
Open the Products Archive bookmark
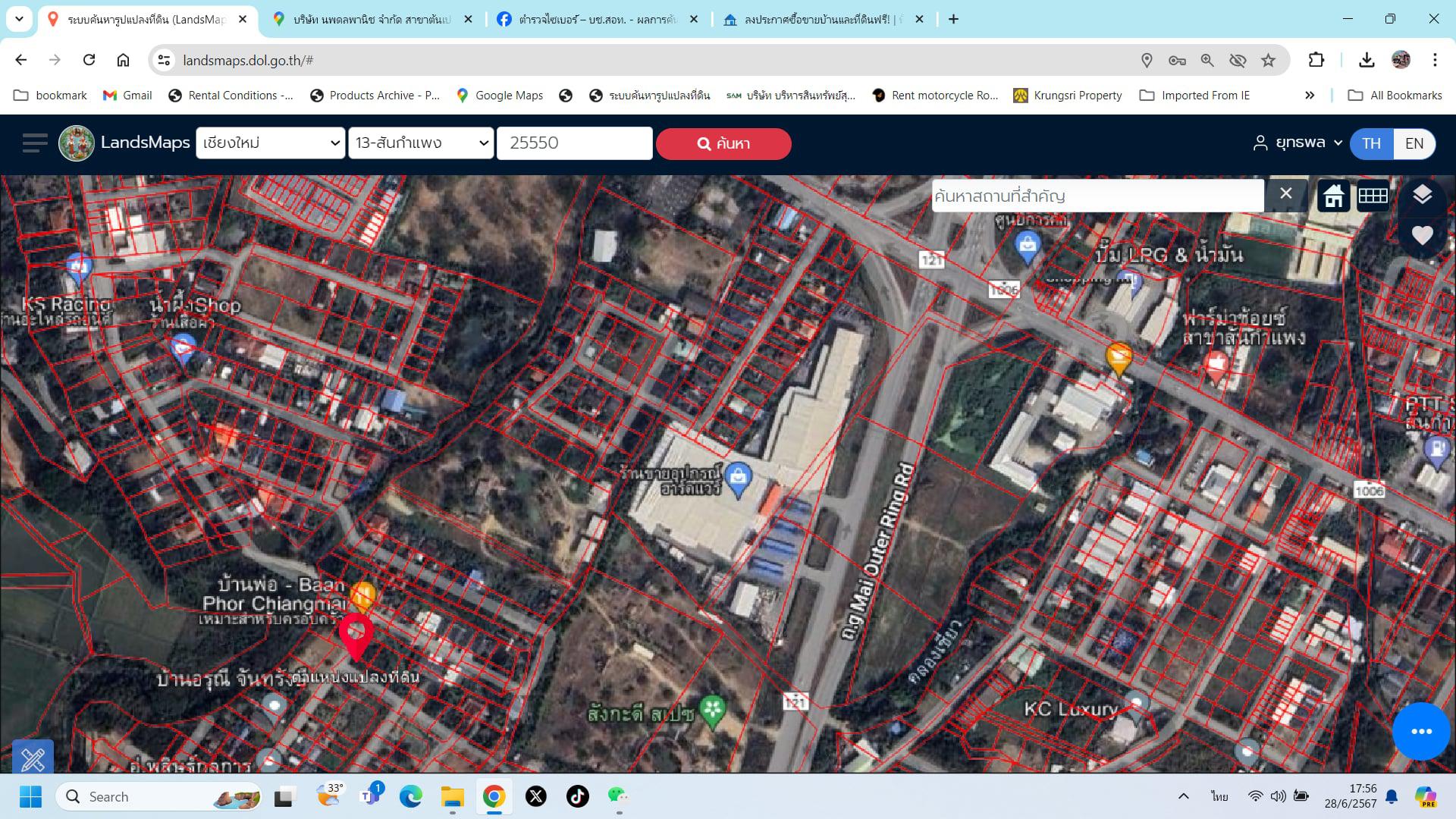(x=375, y=95)
